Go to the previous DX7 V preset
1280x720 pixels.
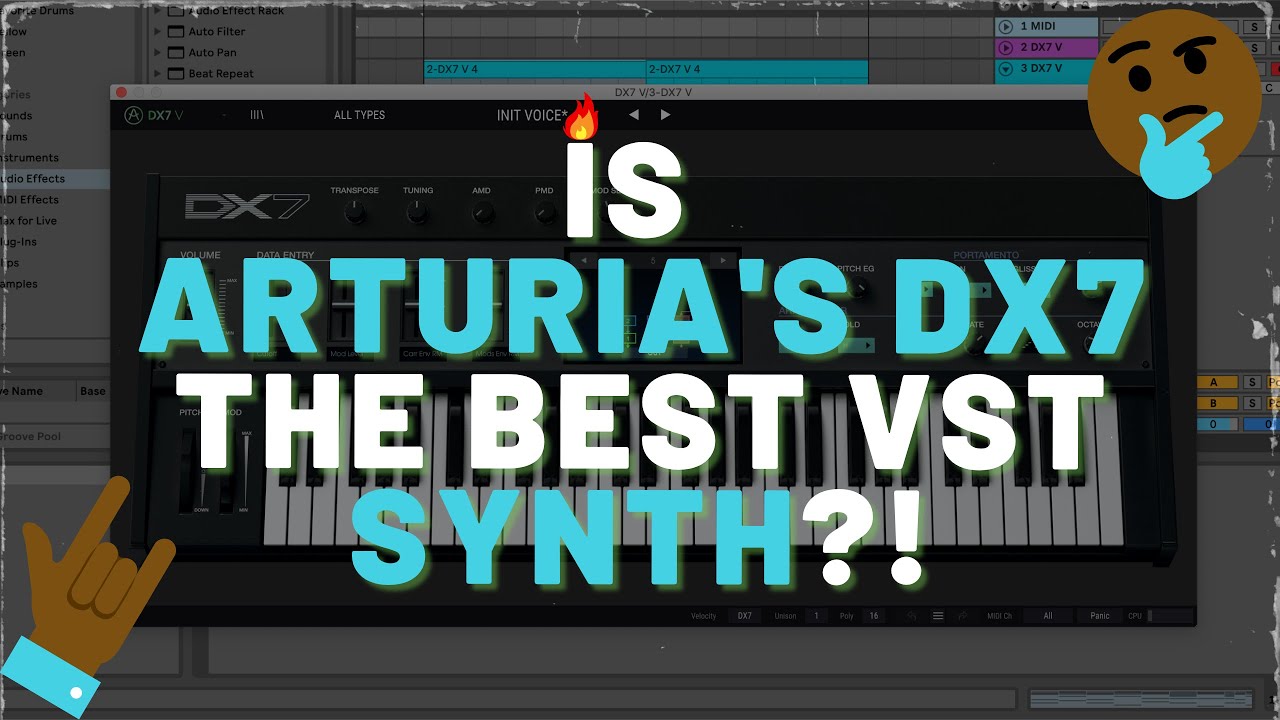[x=633, y=115]
